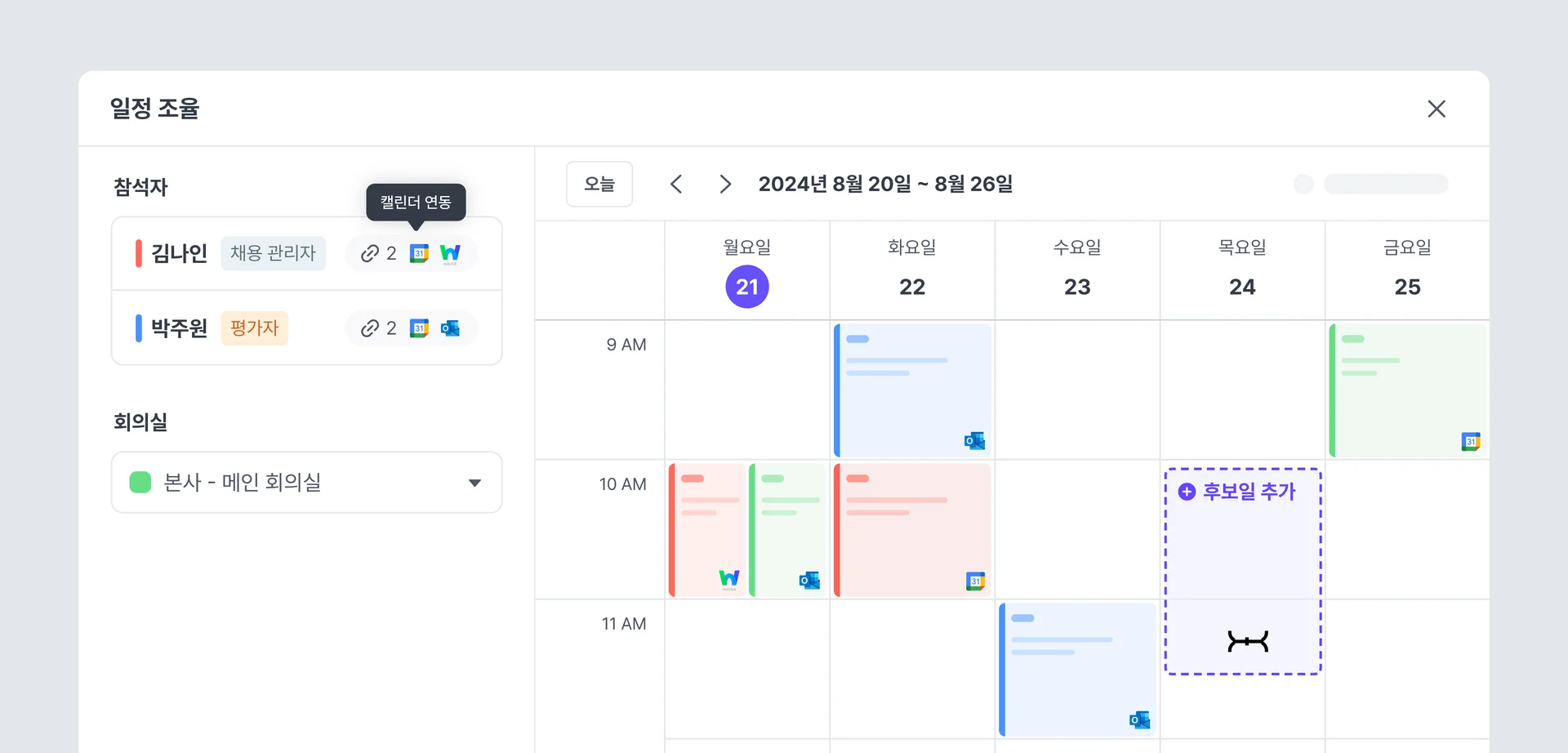1568x753 pixels.
Task: Click the Outlook icon next to 박주원
Action: coord(450,328)
